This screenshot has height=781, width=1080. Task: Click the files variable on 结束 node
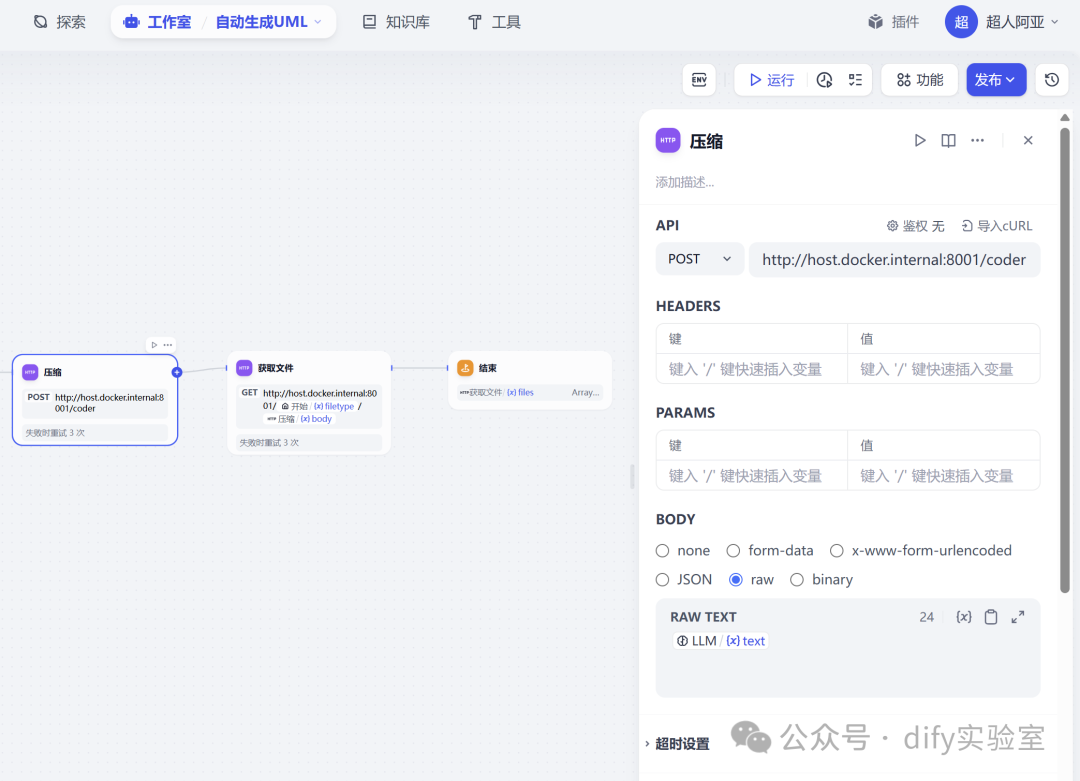point(520,393)
